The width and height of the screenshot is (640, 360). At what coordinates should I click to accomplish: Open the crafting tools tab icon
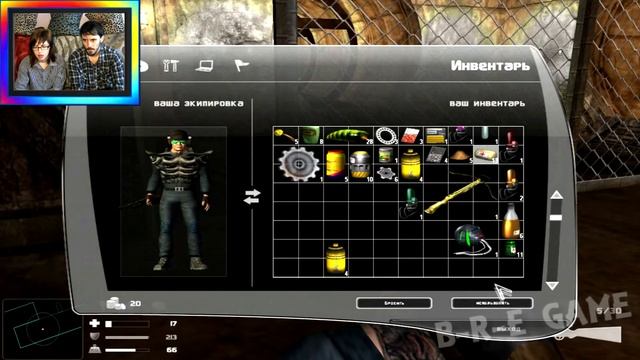click(170, 66)
